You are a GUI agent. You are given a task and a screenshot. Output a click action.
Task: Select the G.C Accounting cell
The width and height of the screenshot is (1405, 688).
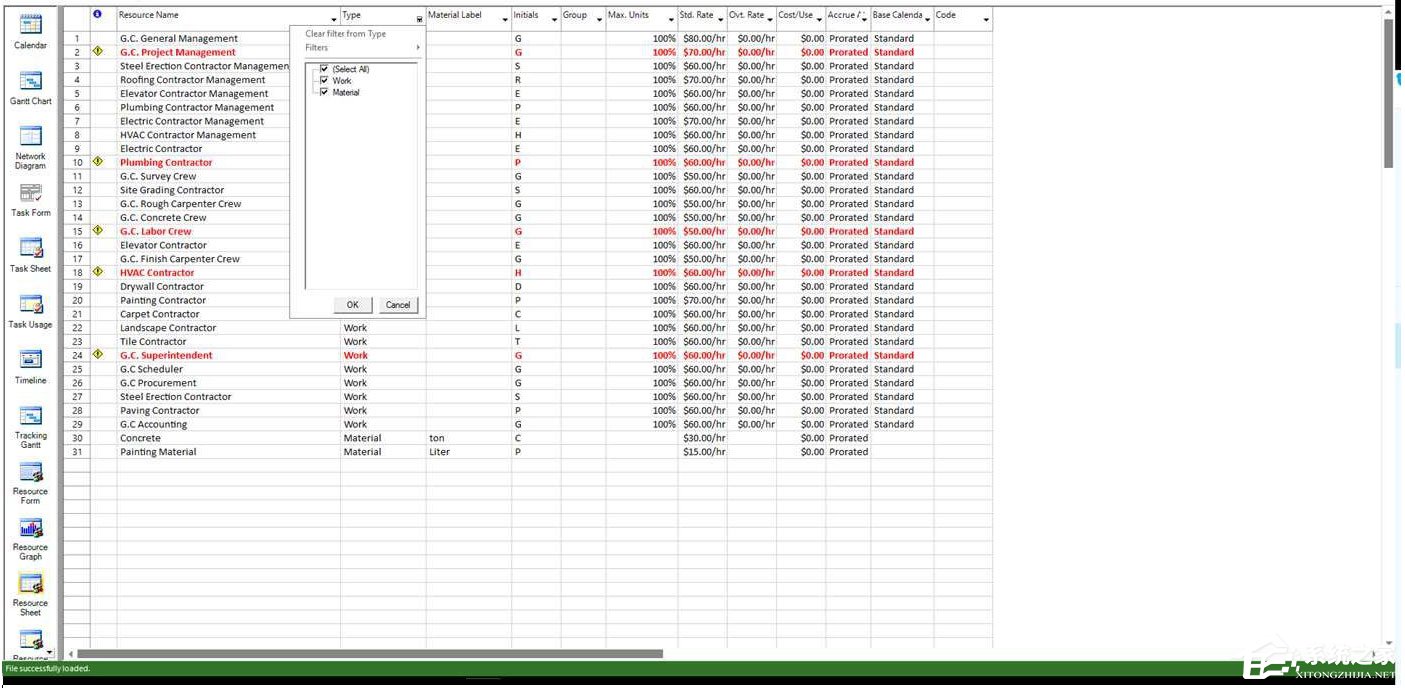(228, 424)
